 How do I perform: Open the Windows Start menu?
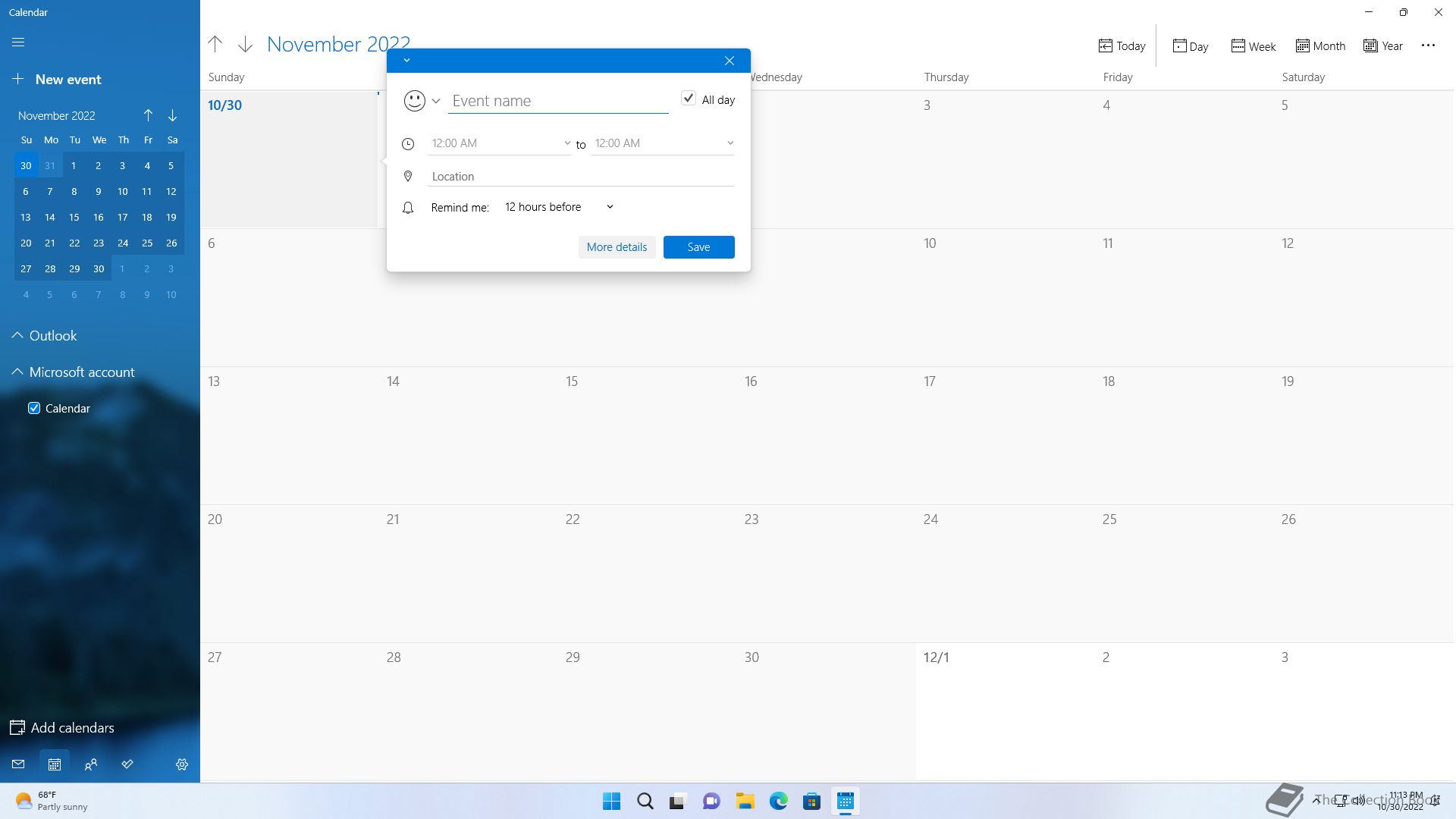tap(611, 801)
